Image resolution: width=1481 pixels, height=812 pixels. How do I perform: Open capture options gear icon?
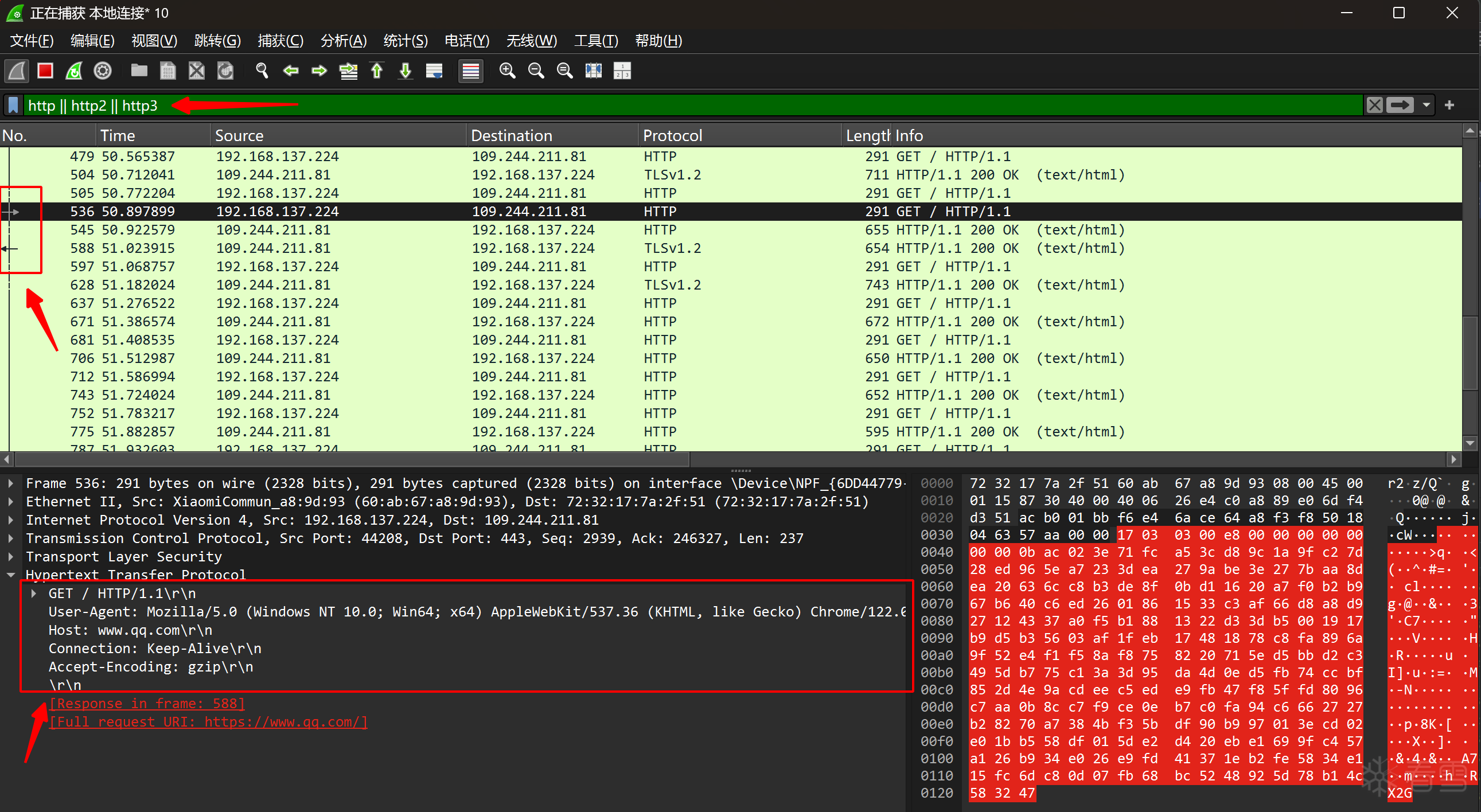tap(103, 71)
